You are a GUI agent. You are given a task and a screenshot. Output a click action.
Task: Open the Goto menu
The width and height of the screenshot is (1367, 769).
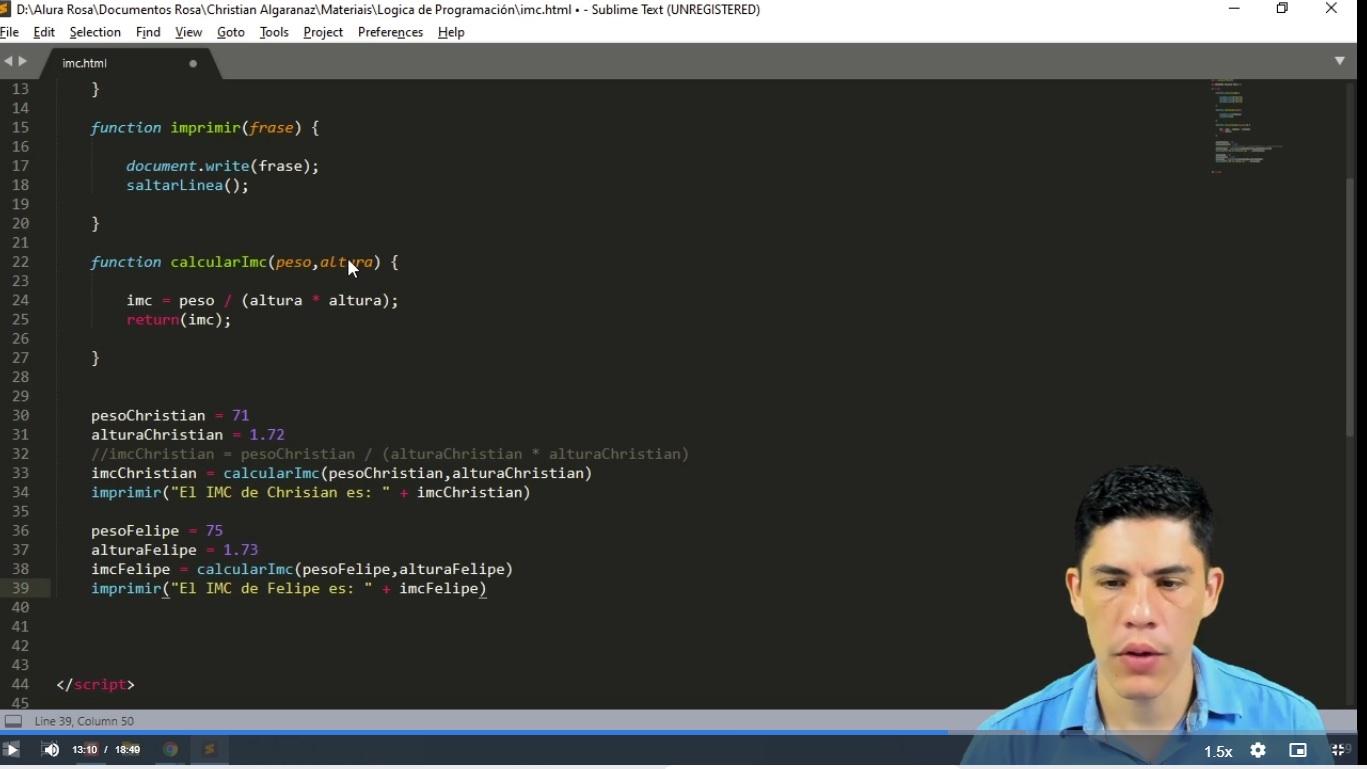230,32
